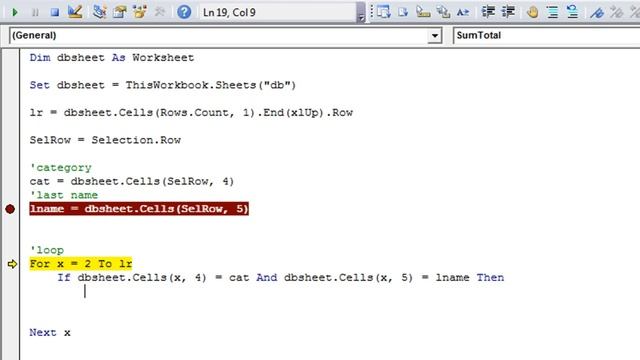The height and width of the screenshot is (360, 640).
Task: Click the green 'last name comment
Action: click(x=64, y=195)
